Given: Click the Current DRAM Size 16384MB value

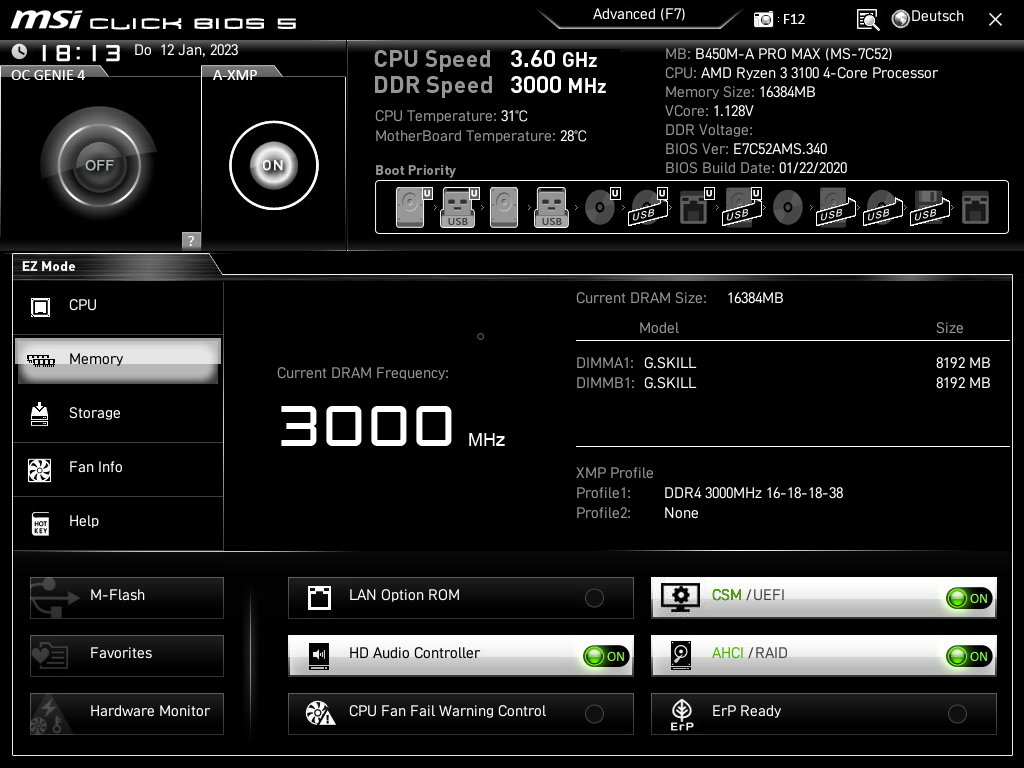Looking at the screenshot, I should click(x=755, y=298).
